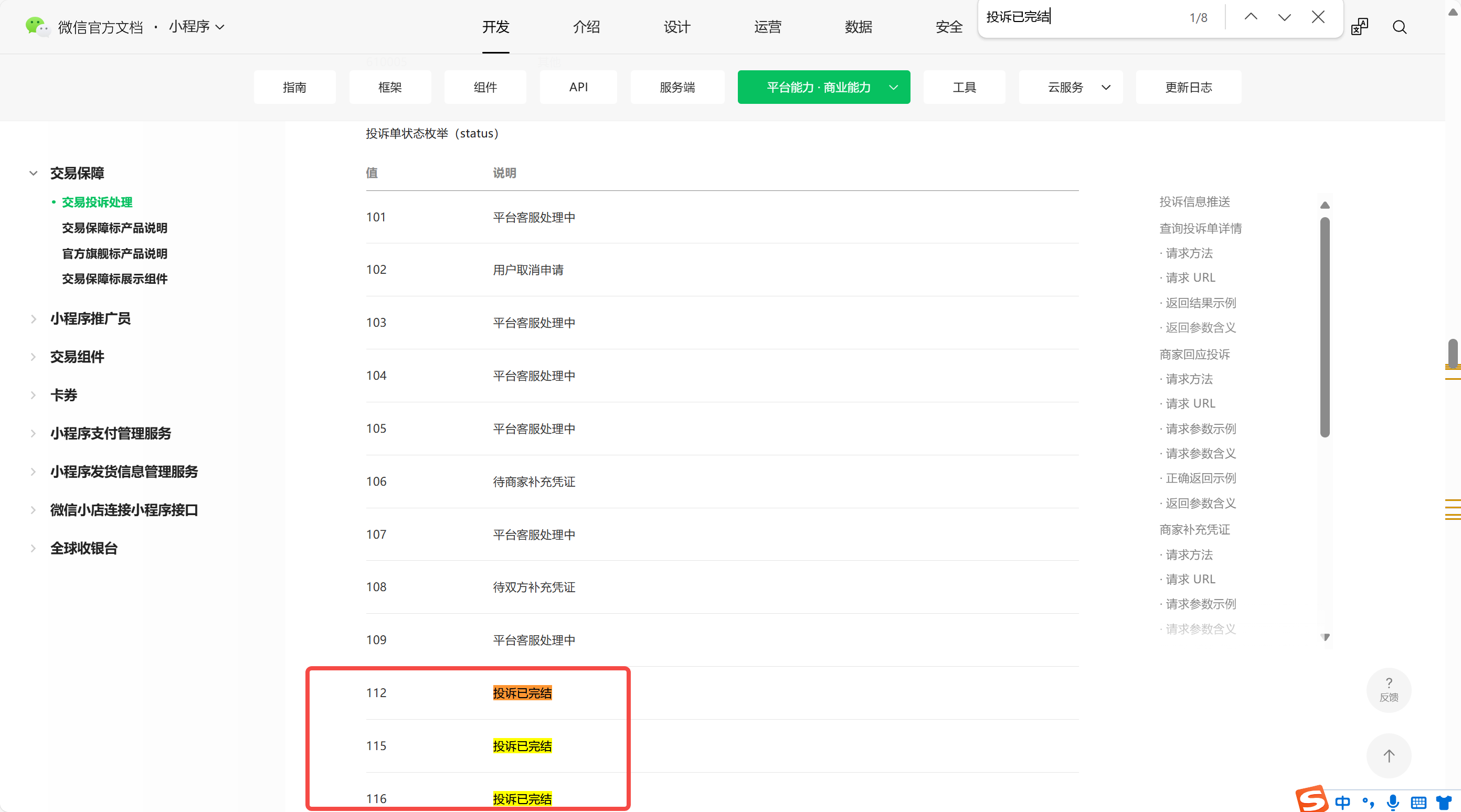The image size is (1461, 812).
Task: Click the back-to-top arrow button
Action: (1389, 755)
